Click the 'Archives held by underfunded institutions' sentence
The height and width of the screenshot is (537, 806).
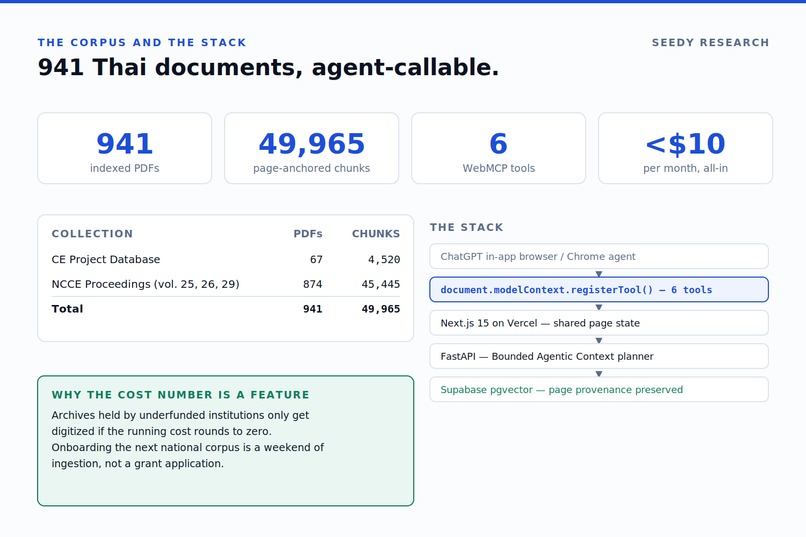click(x=180, y=423)
